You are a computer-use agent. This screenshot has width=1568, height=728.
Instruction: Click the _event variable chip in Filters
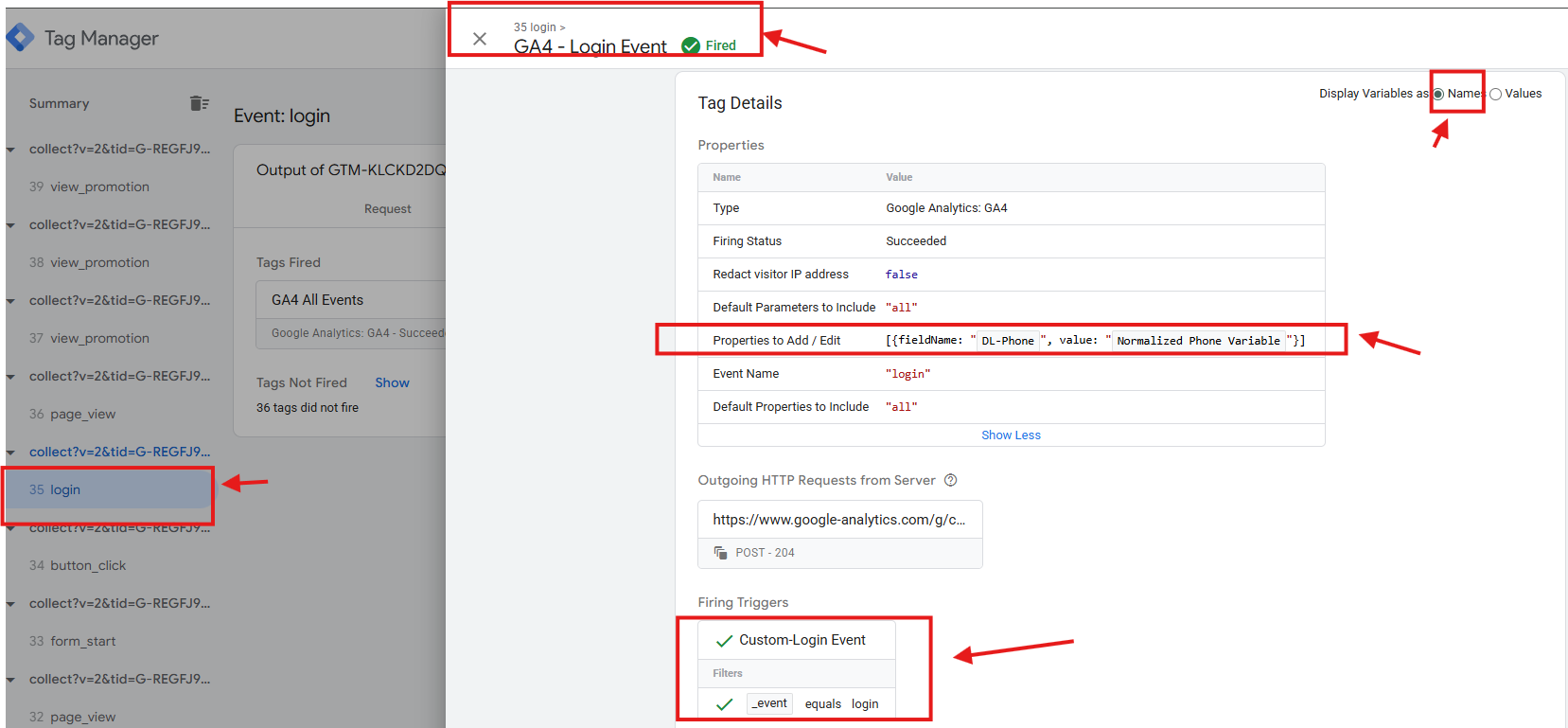770,703
